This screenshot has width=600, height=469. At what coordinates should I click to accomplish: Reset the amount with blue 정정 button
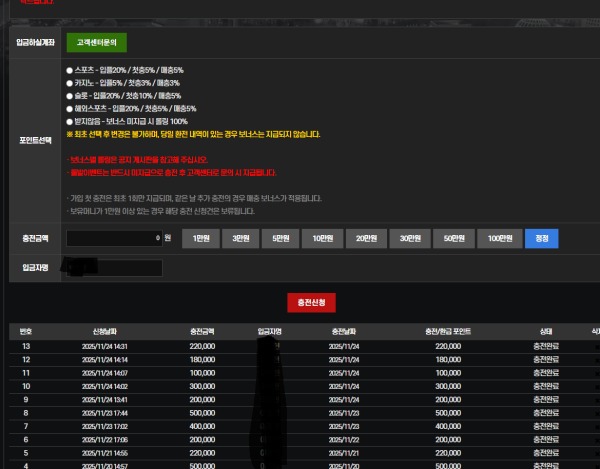[x=541, y=239]
